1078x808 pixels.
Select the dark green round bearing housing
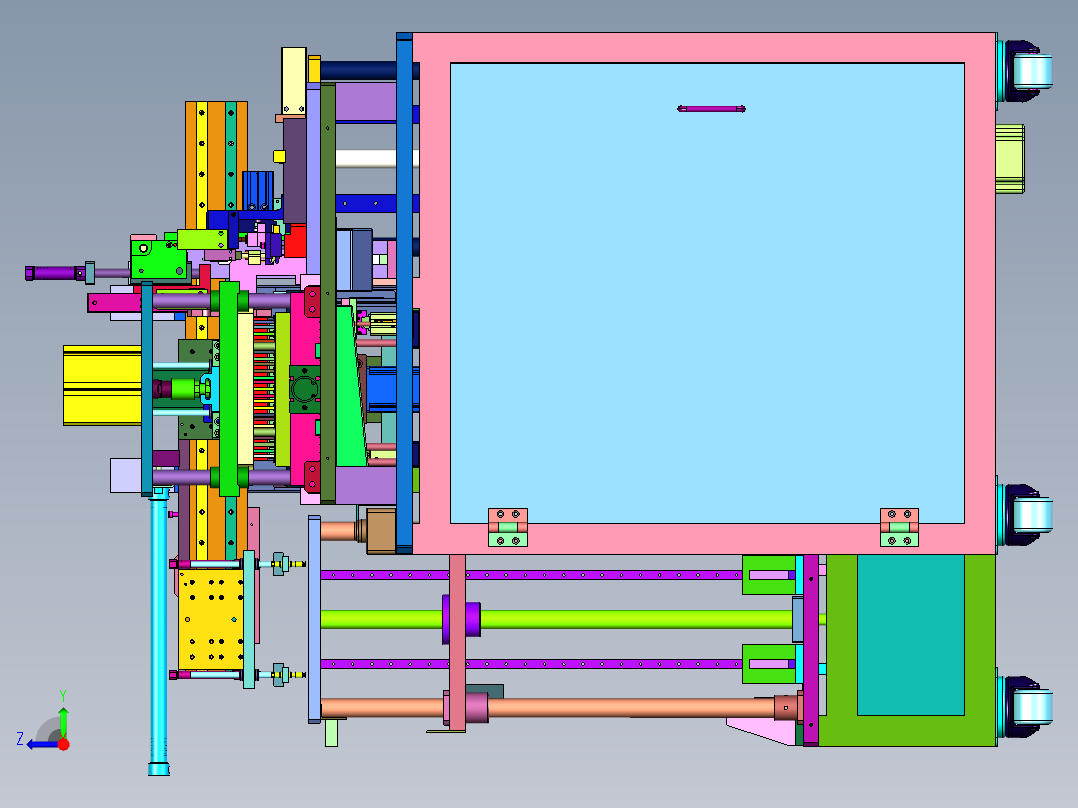pos(305,389)
